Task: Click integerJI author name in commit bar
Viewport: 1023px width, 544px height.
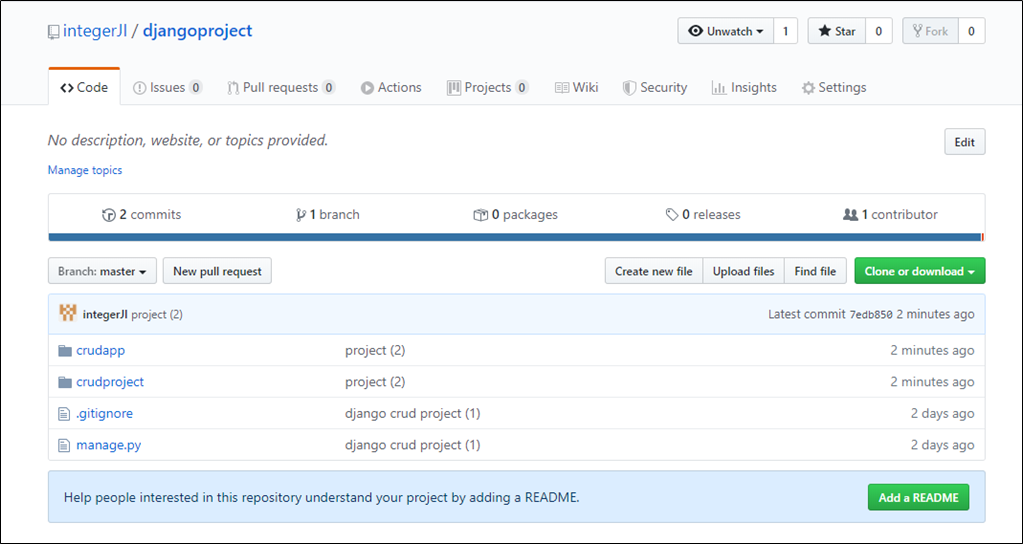Action: [x=106, y=314]
